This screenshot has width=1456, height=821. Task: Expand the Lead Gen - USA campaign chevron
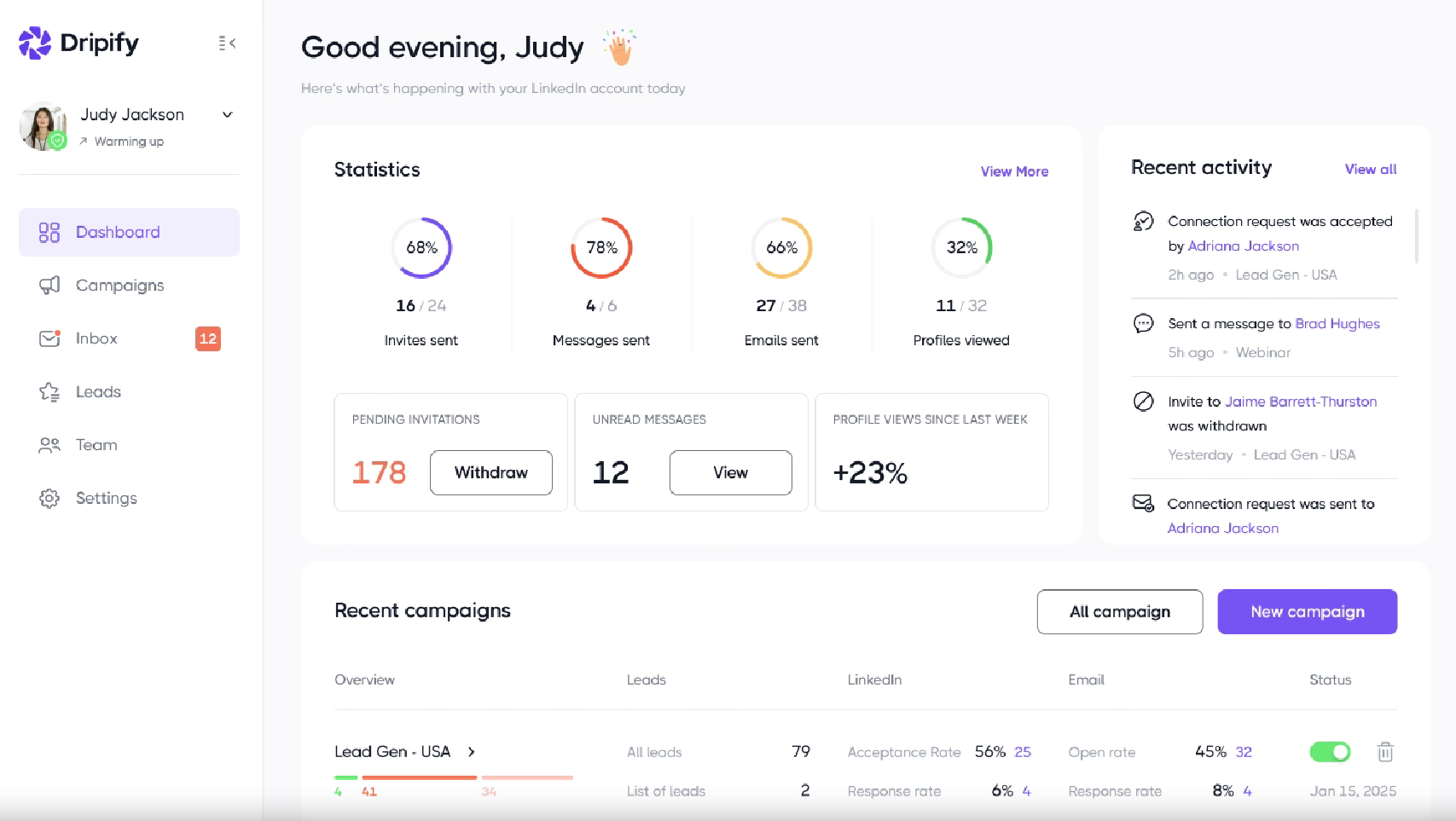472,752
